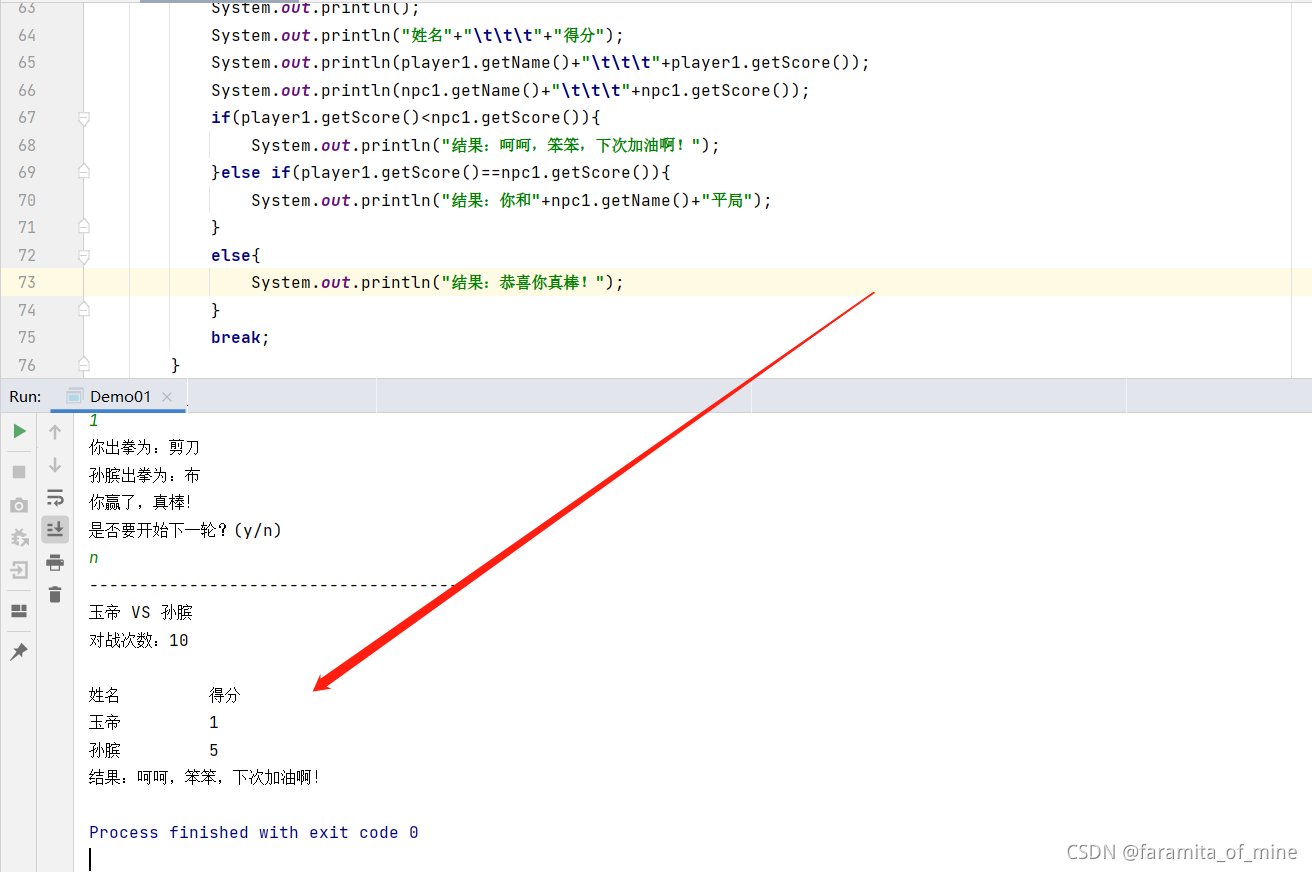Click the Restore Layout icon
The width and height of the screenshot is (1312, 872).
[19, 611]
